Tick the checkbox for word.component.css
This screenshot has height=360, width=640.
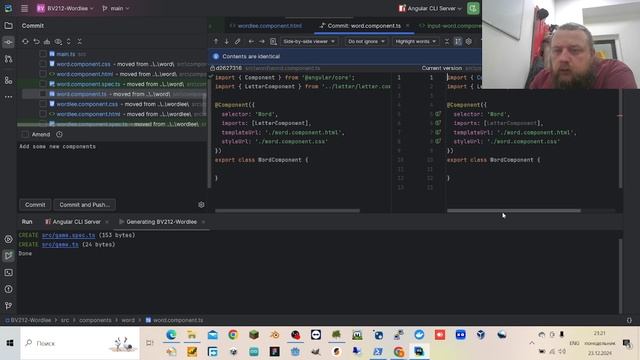pos(43,64)
